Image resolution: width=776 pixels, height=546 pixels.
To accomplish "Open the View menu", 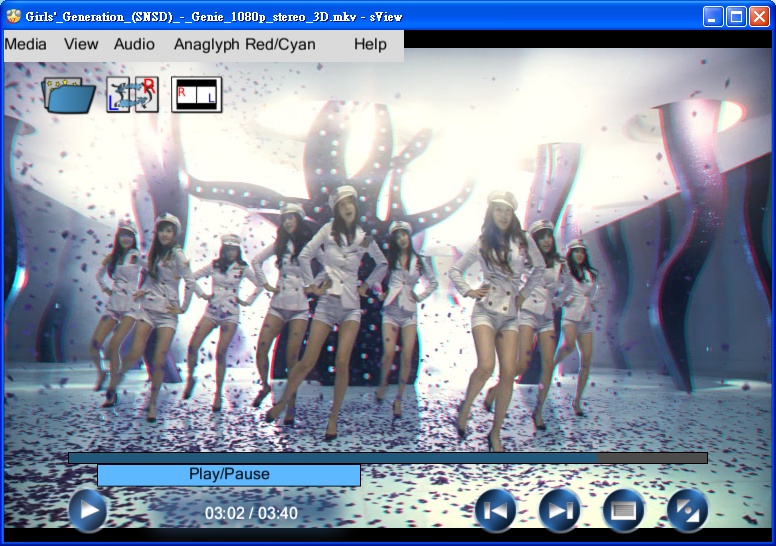I will tap(81, 45).
